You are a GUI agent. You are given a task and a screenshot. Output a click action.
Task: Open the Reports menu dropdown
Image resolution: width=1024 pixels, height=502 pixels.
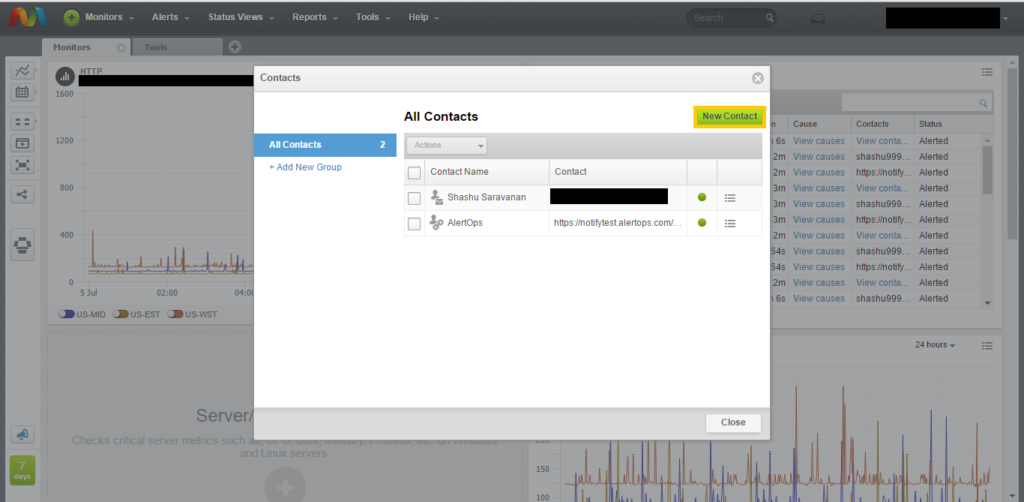click(315, 18)
